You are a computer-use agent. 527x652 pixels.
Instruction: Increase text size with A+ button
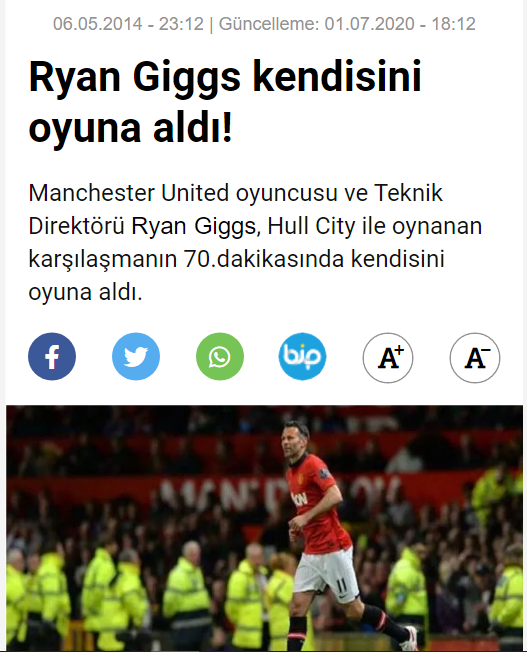coord(388,358)
